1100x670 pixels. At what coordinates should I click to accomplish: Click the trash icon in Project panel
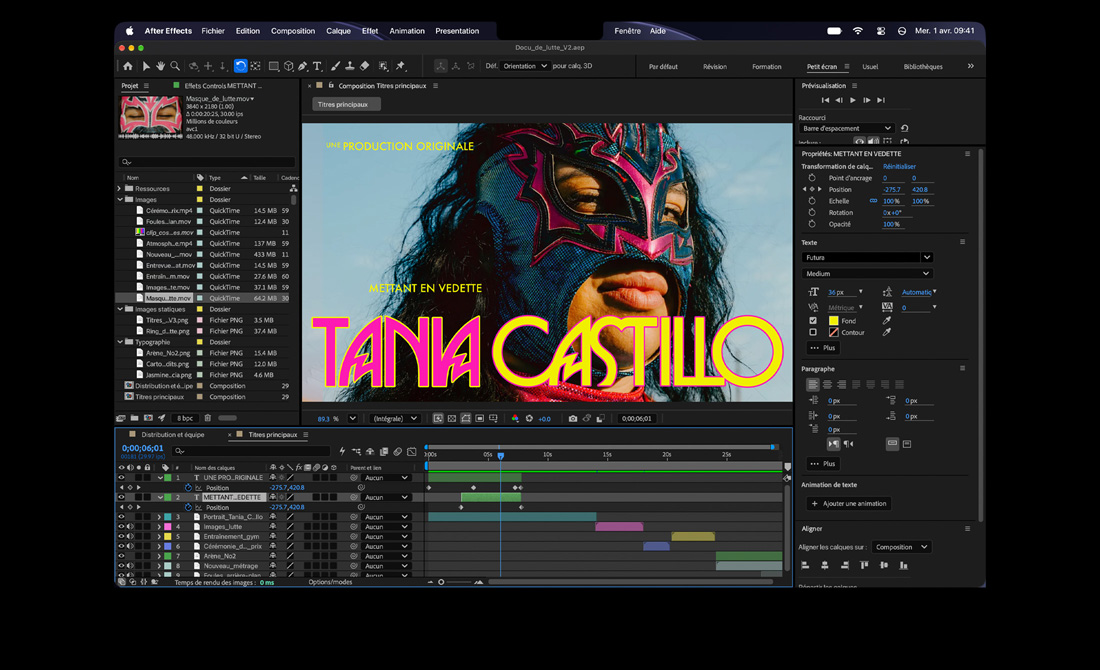tap(208, 417)
